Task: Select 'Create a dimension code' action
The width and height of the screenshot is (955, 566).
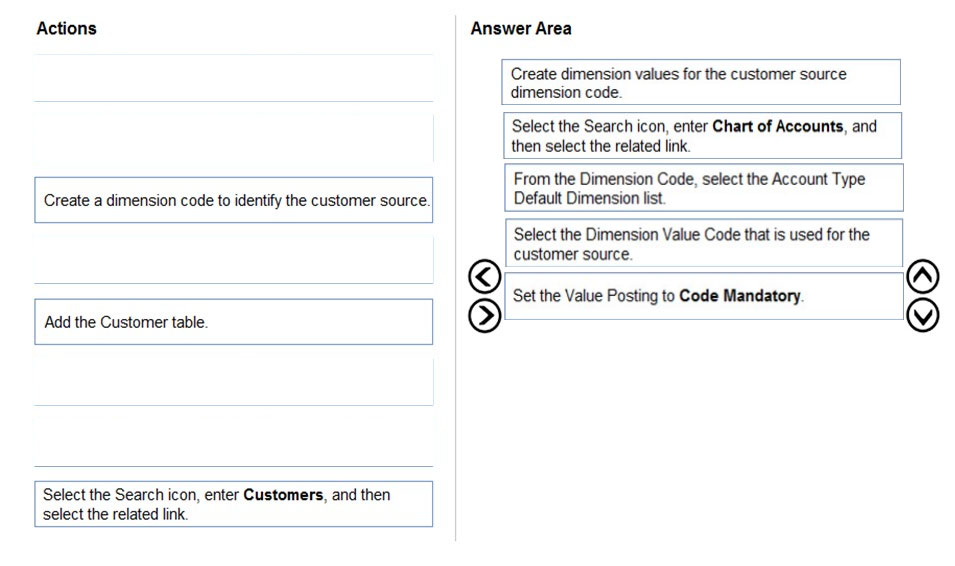Action: pyautogui.click(x=234, y=200)
